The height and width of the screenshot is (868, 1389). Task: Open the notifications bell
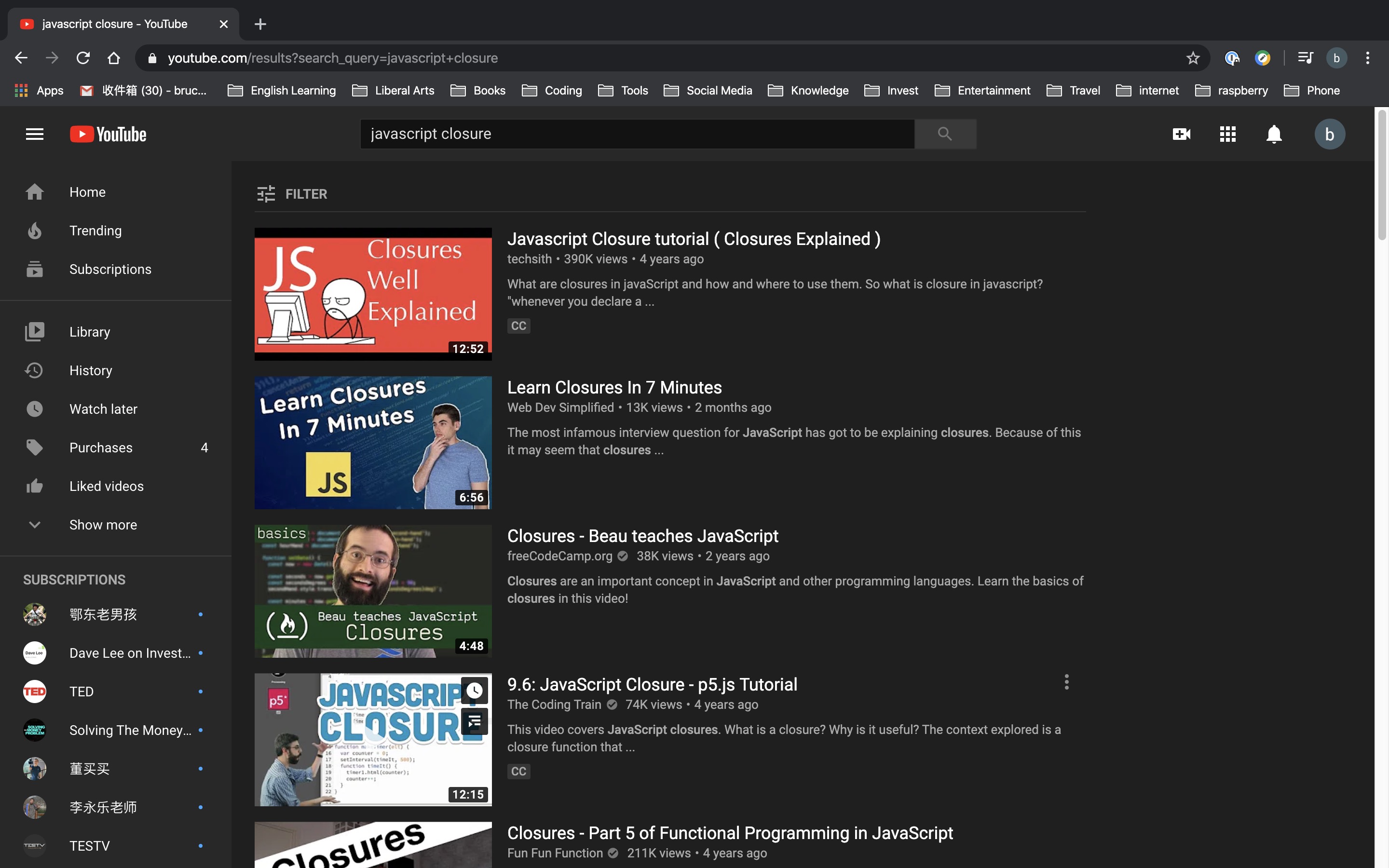pos(1274,135)
